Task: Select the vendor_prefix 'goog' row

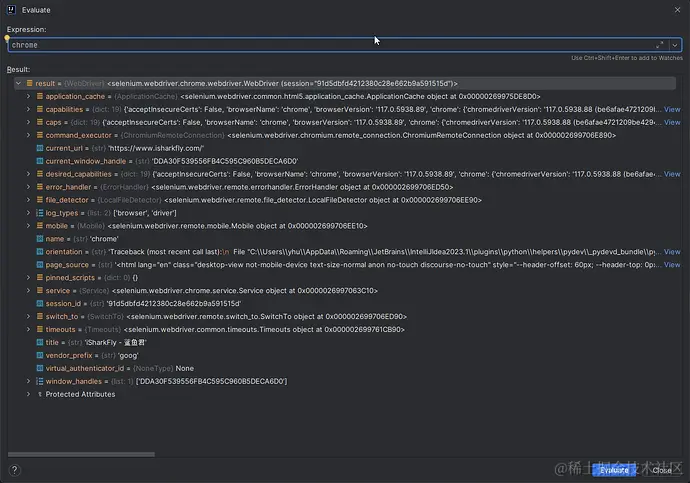Action: coord(345,355)
